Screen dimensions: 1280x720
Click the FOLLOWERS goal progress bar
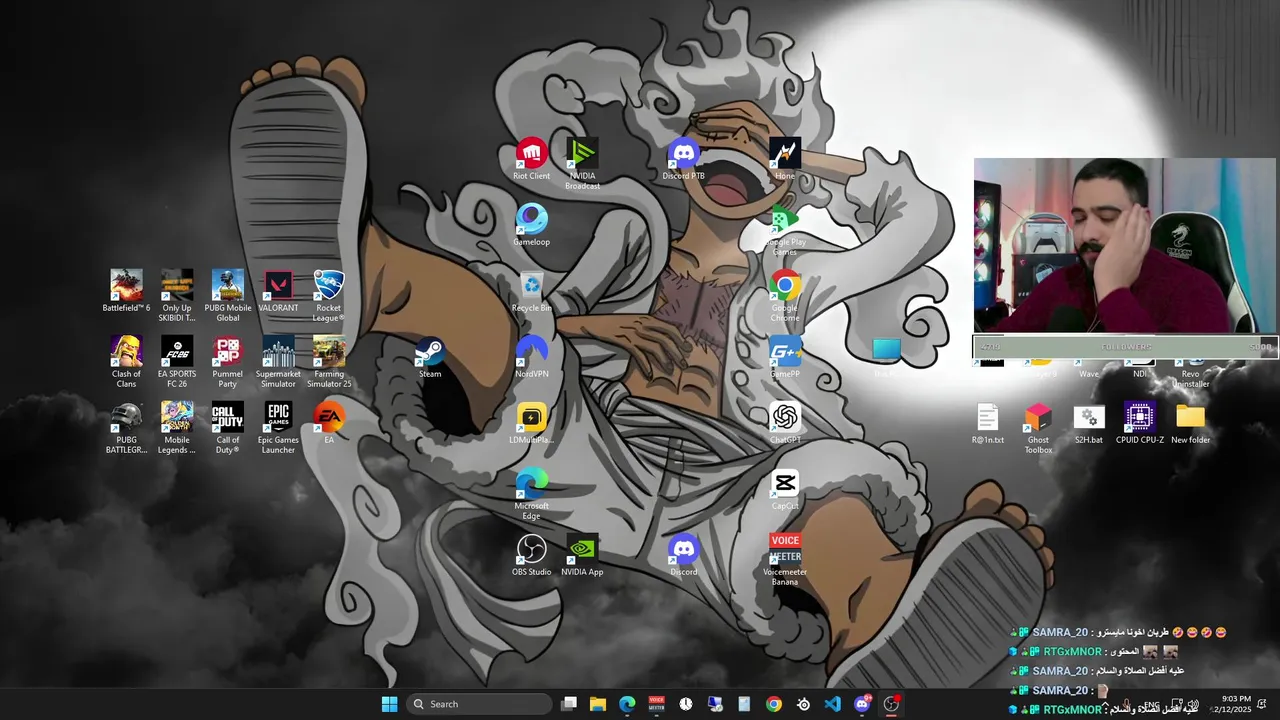1125,347
